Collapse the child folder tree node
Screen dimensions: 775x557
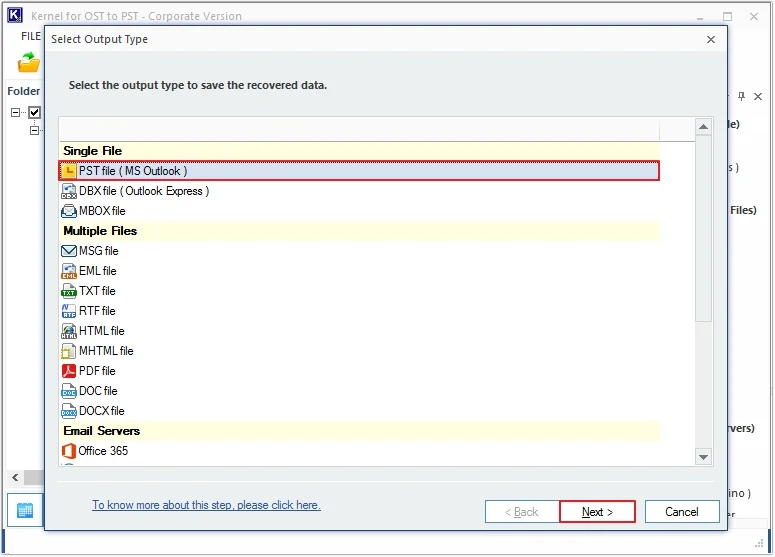click(34, 131)
